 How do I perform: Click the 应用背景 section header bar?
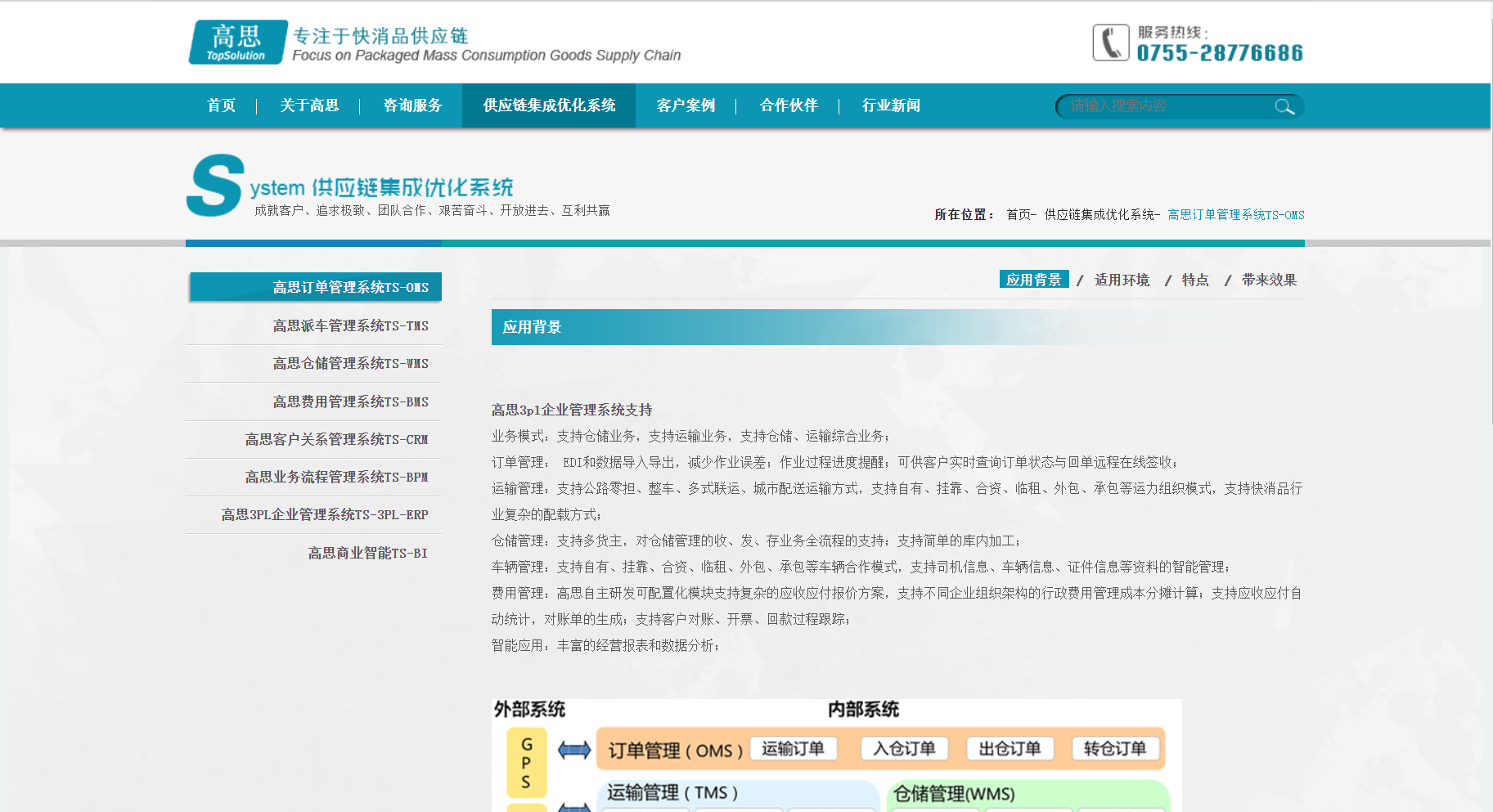click(897, 327)
